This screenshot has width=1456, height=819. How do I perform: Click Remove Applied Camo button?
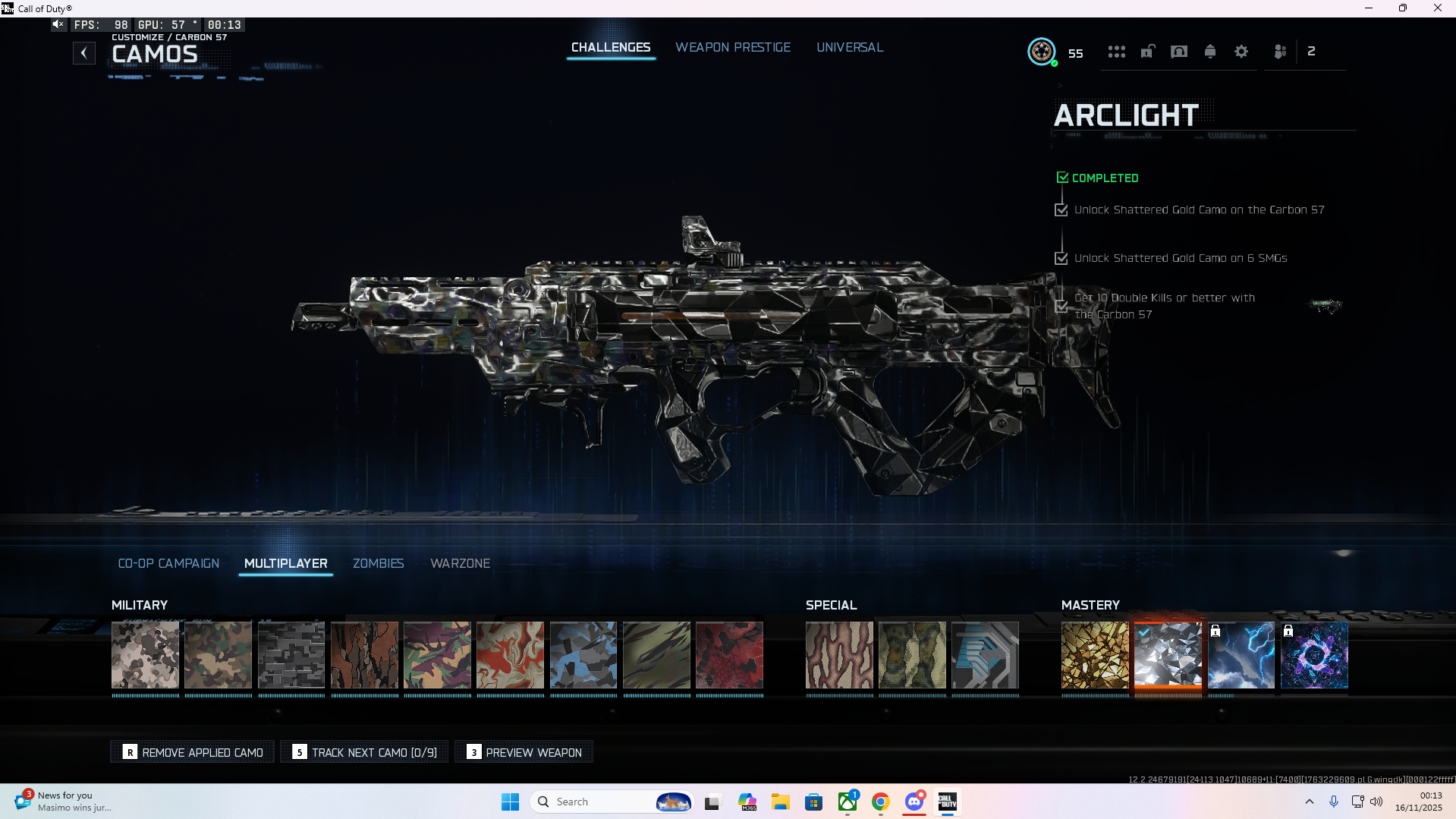(193, 752)
